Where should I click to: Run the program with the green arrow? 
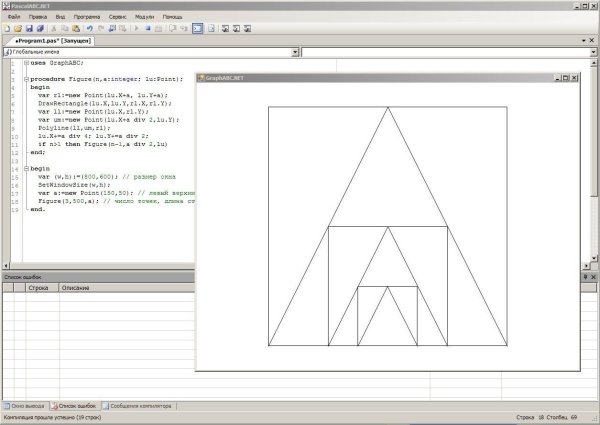coord(136,28)
